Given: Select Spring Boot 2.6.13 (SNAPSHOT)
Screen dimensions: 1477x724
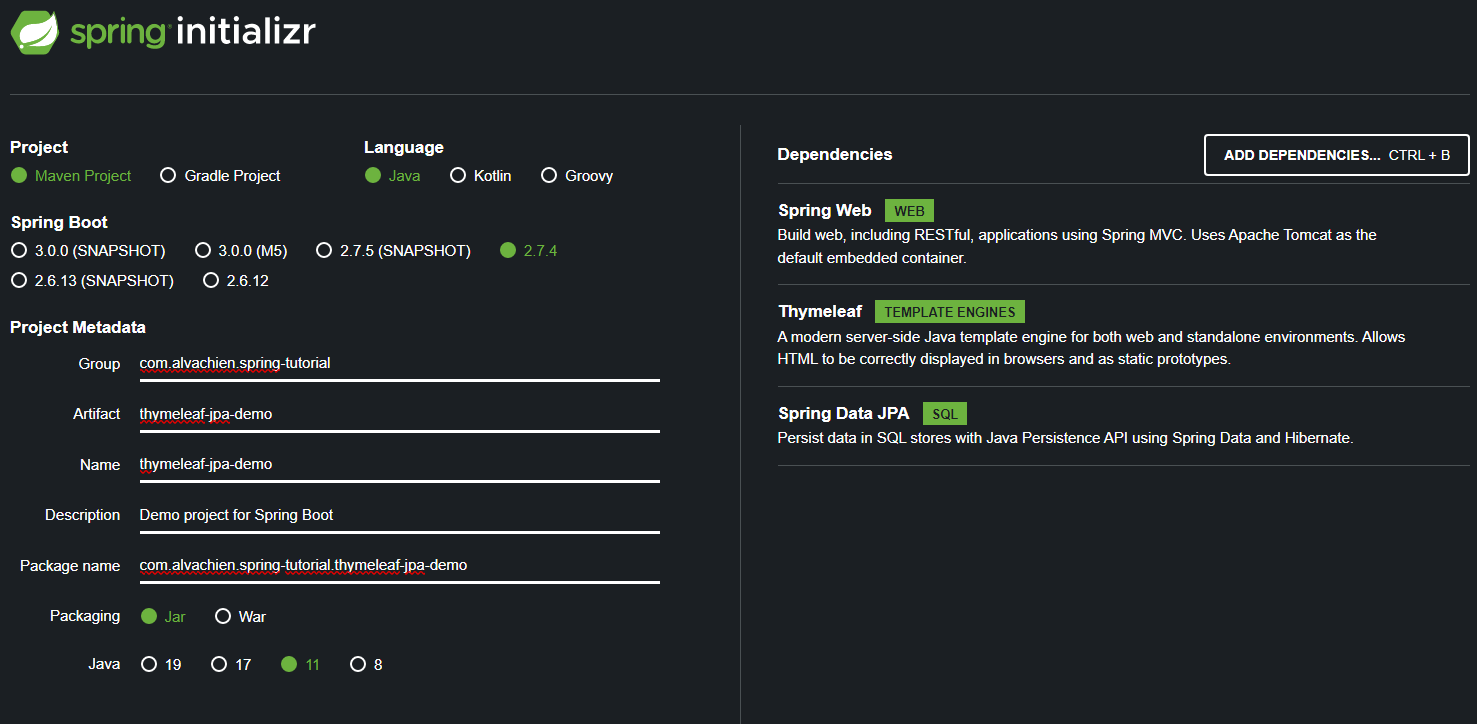Looking at the screenshot, I should 92,280.
